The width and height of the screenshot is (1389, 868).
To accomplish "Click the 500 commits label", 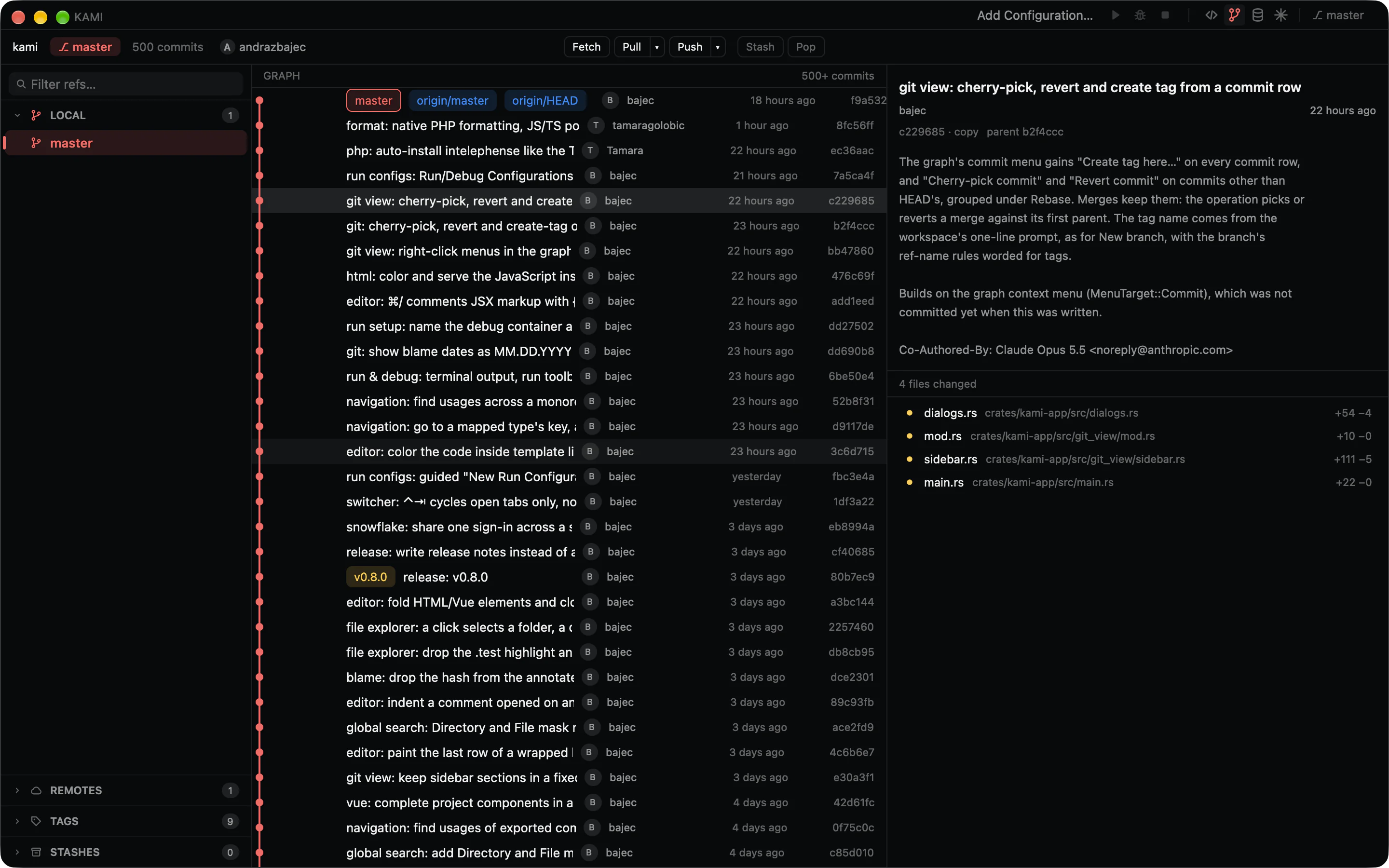I will (x=168, y=47).
